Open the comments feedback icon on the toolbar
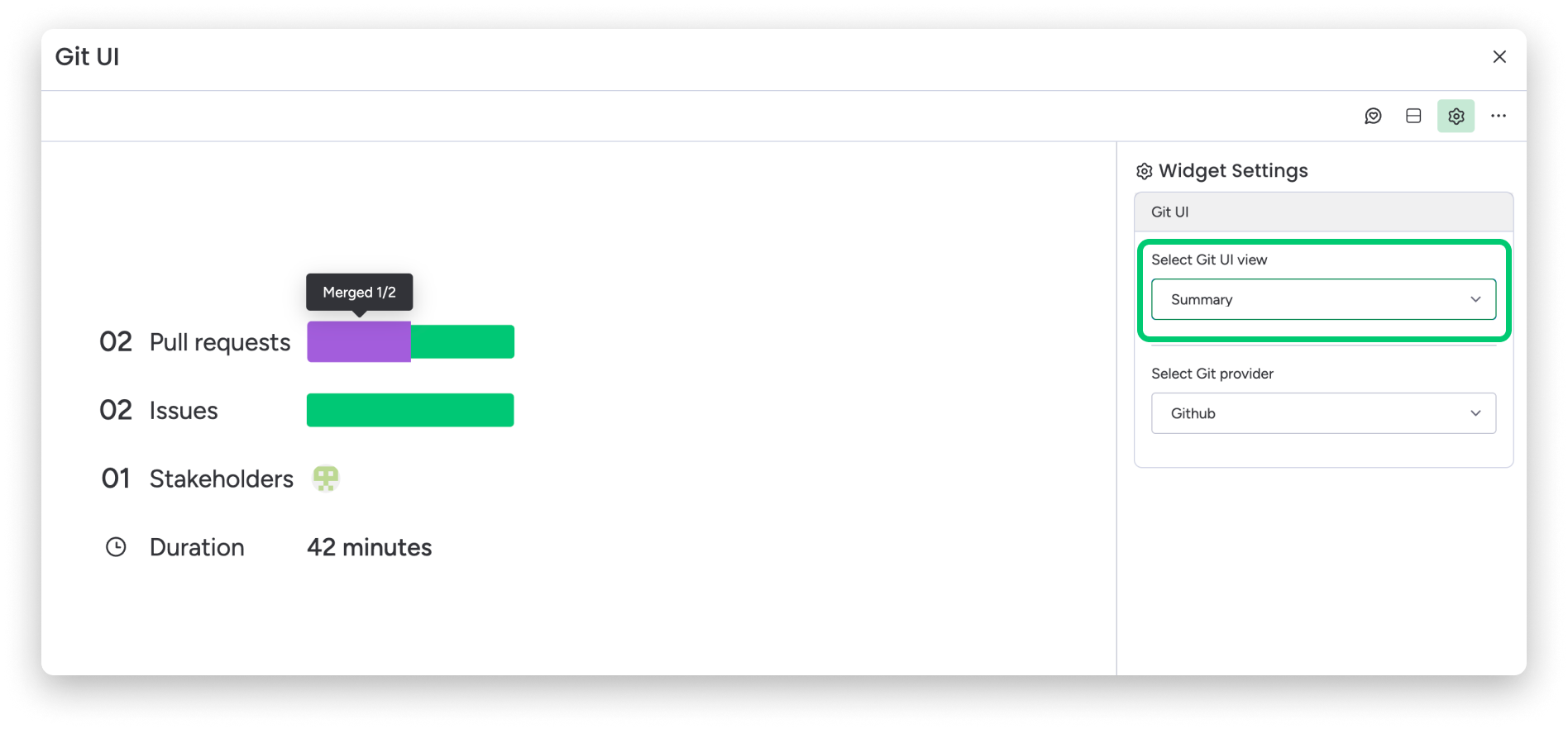Image resolution: width=1568 pixels, height=729 pixels. pyautogui.click(x=1373, y=116)
